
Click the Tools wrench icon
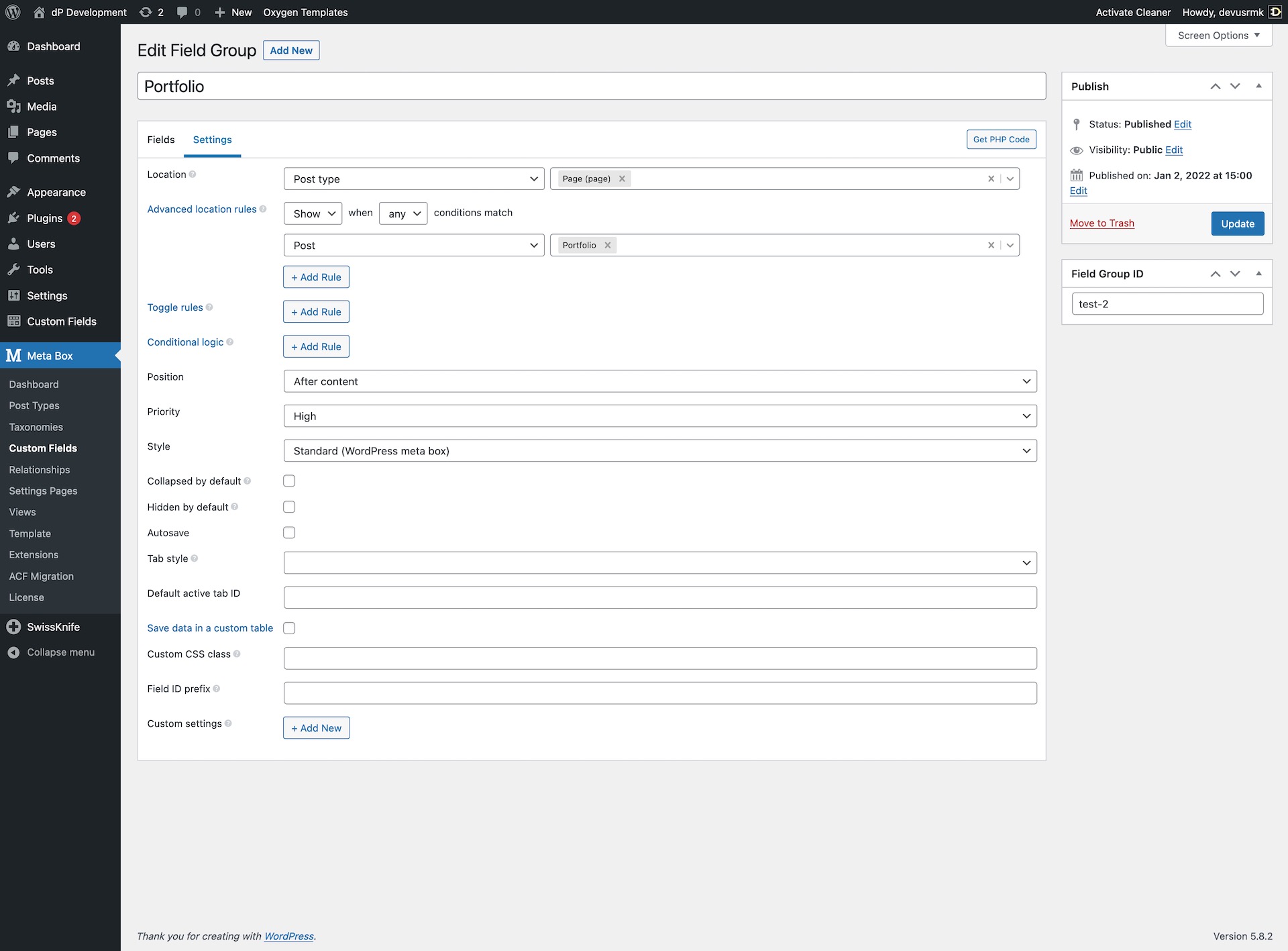[13, 269]
